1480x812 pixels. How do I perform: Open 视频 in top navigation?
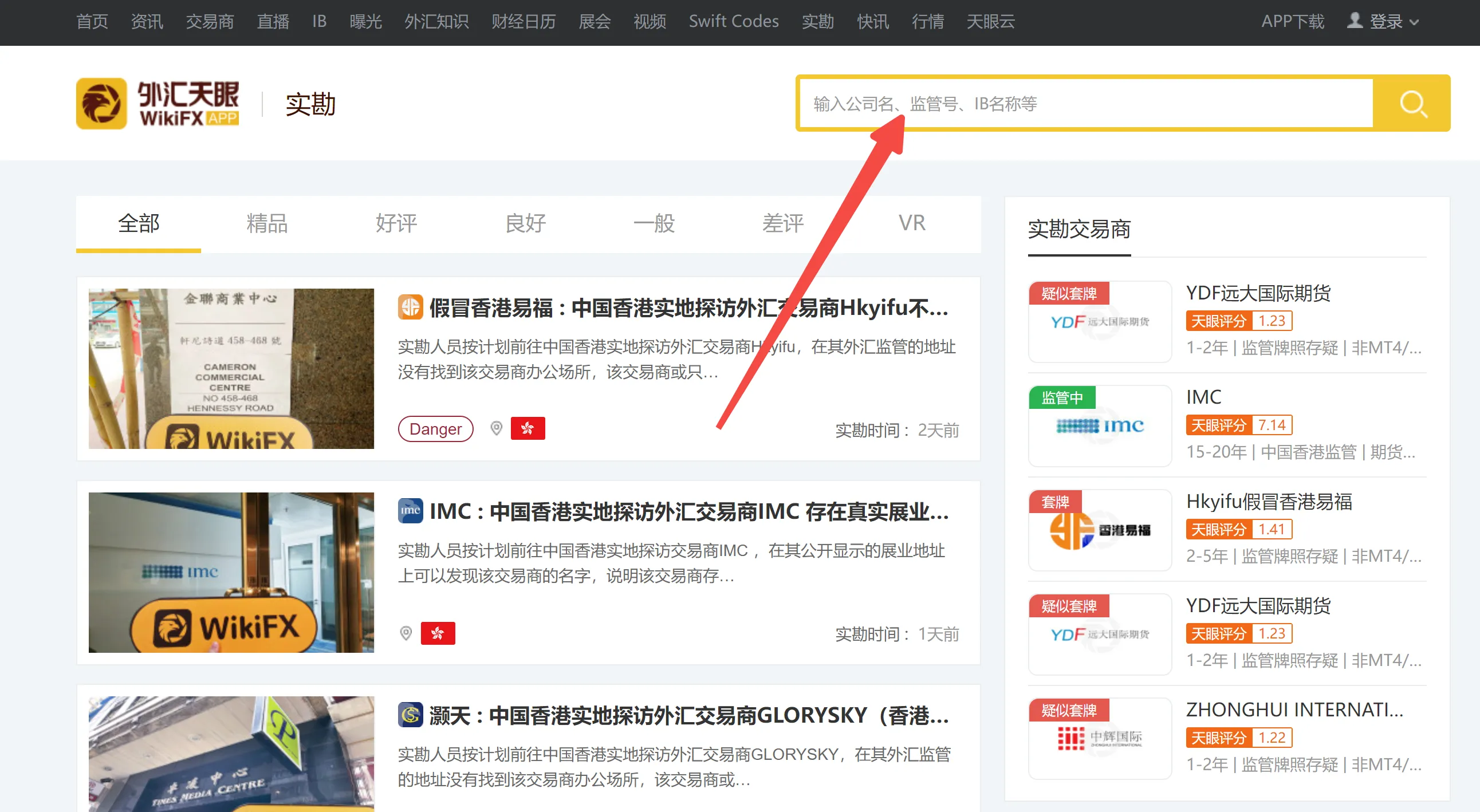[x=650, y=21]
